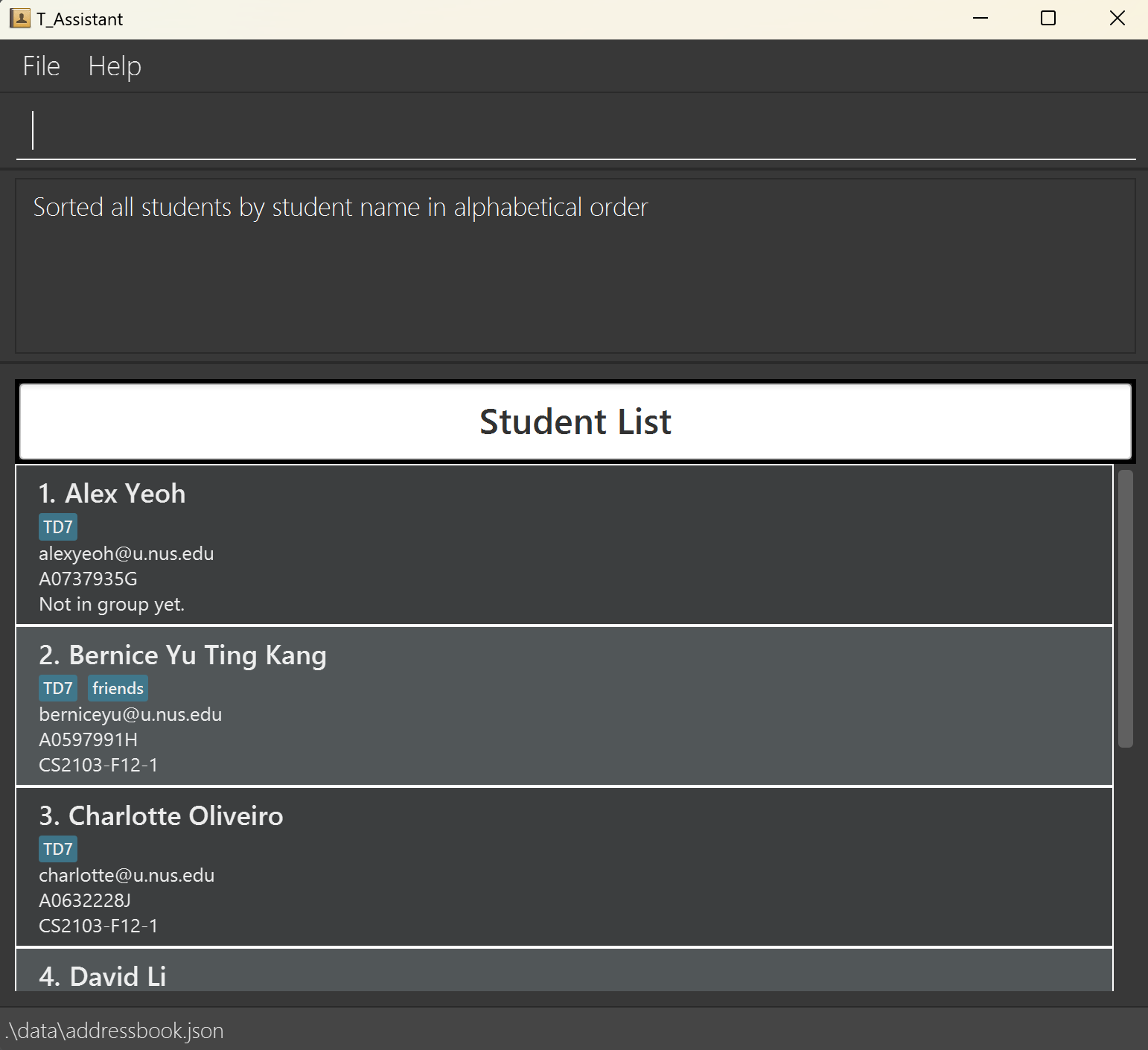Open the Help menu
The height and width of the screenshot is (1050, 1148).
pyautogui.click(x=115, y=66)
